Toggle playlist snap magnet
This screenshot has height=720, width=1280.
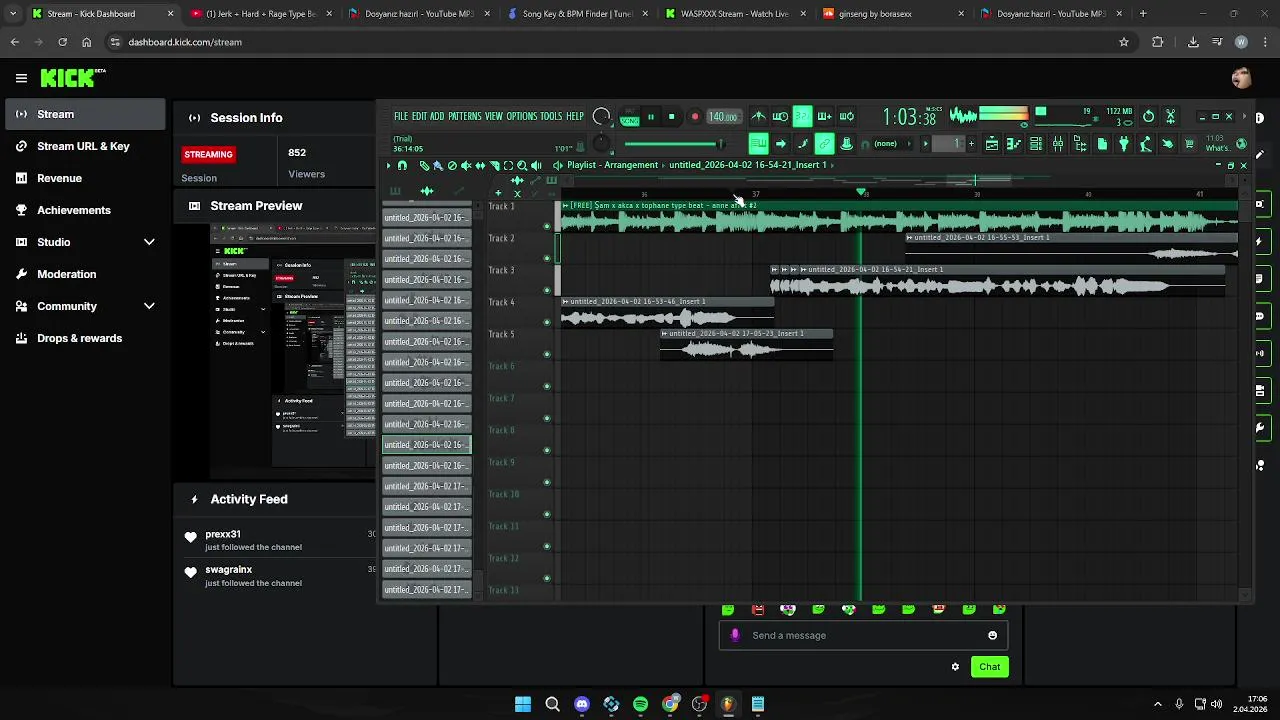402,165
